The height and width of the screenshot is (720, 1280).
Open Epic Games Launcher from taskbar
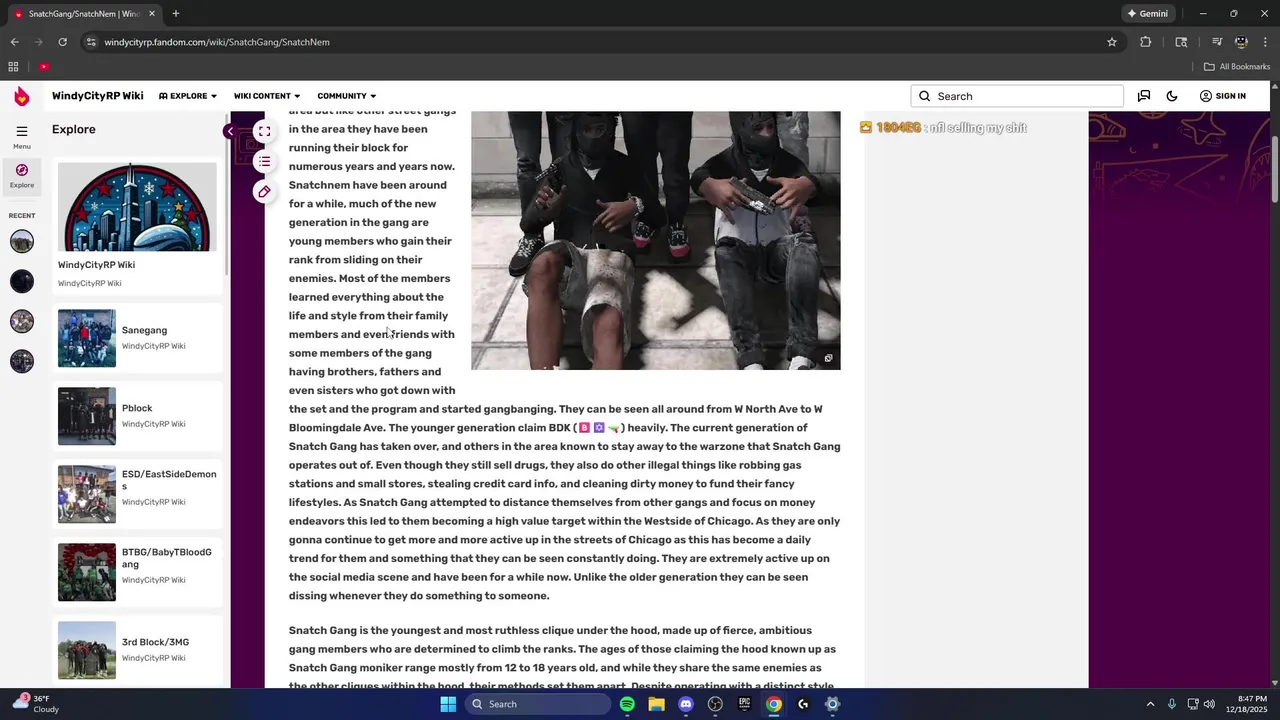click(744, 704)
